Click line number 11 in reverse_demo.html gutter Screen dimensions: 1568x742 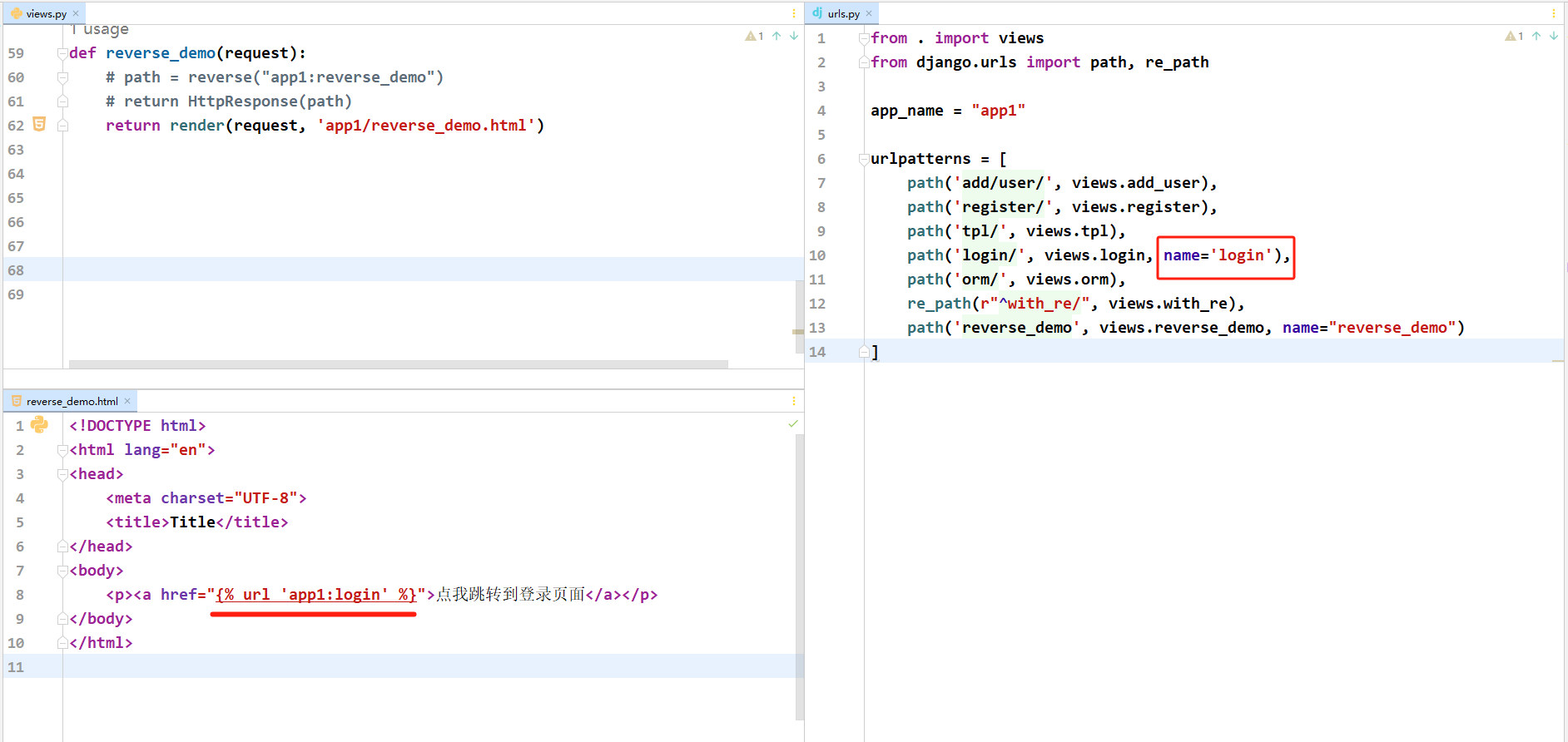[16, 667]
